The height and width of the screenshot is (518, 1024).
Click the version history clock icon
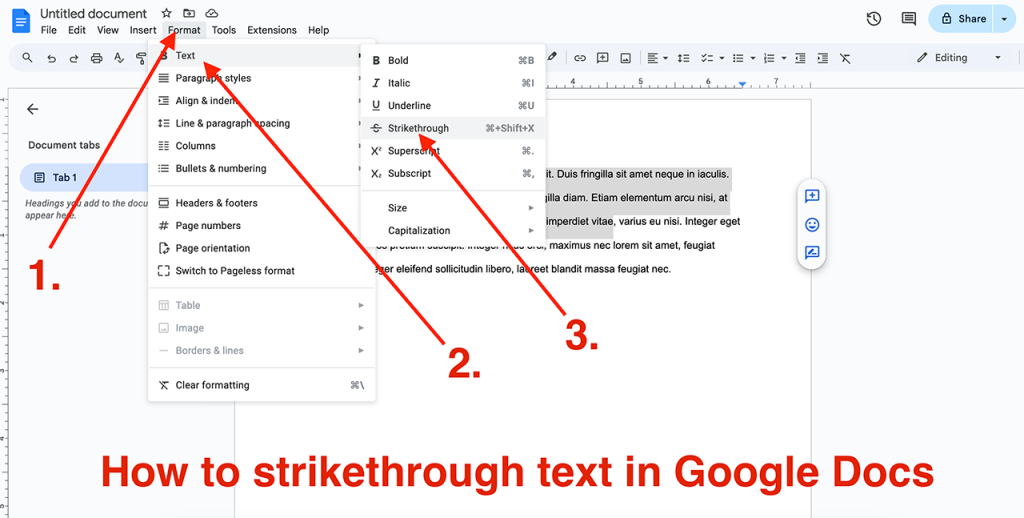[873, 18]
